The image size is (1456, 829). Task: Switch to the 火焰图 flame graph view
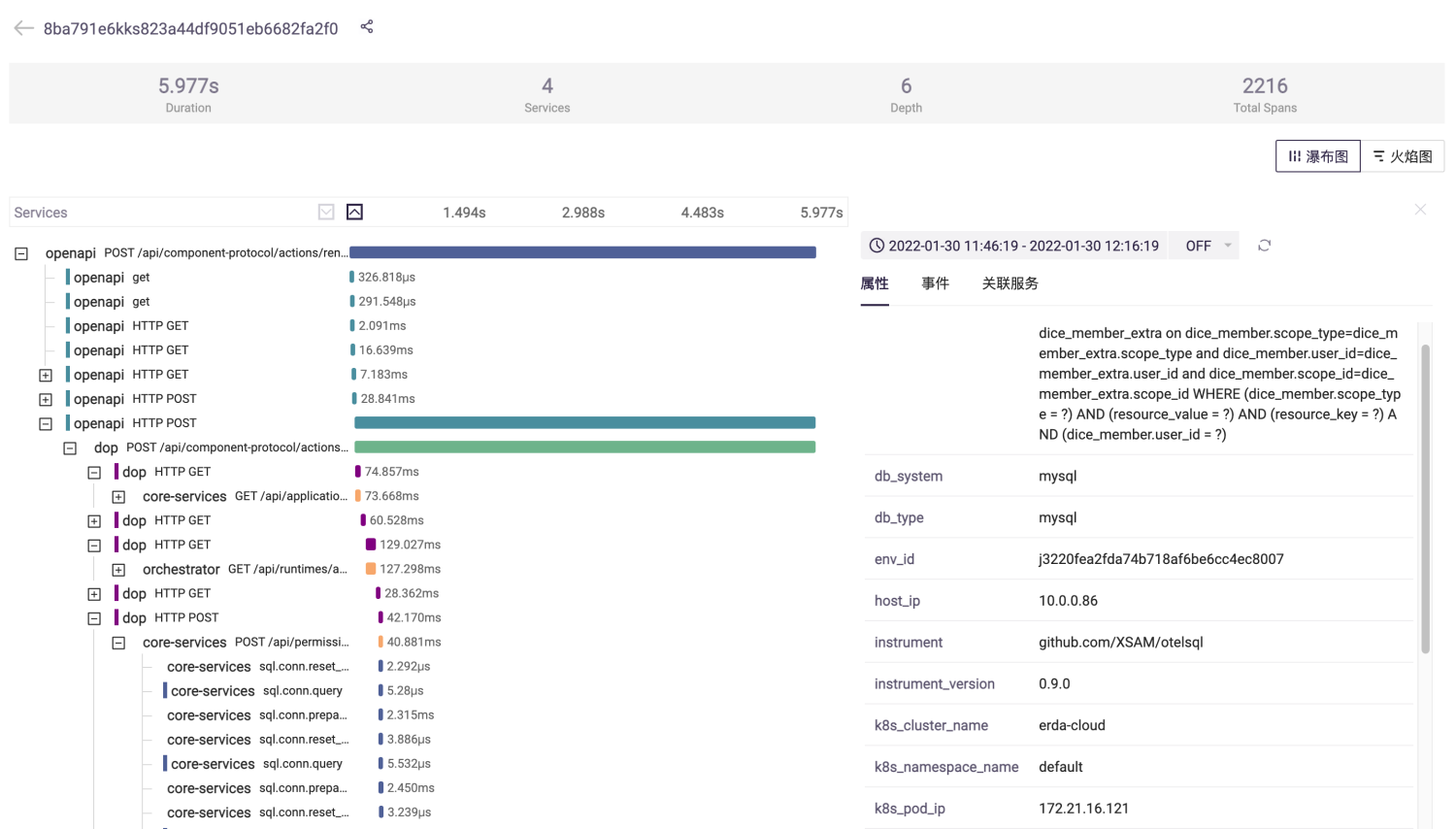pos(1403,156)
